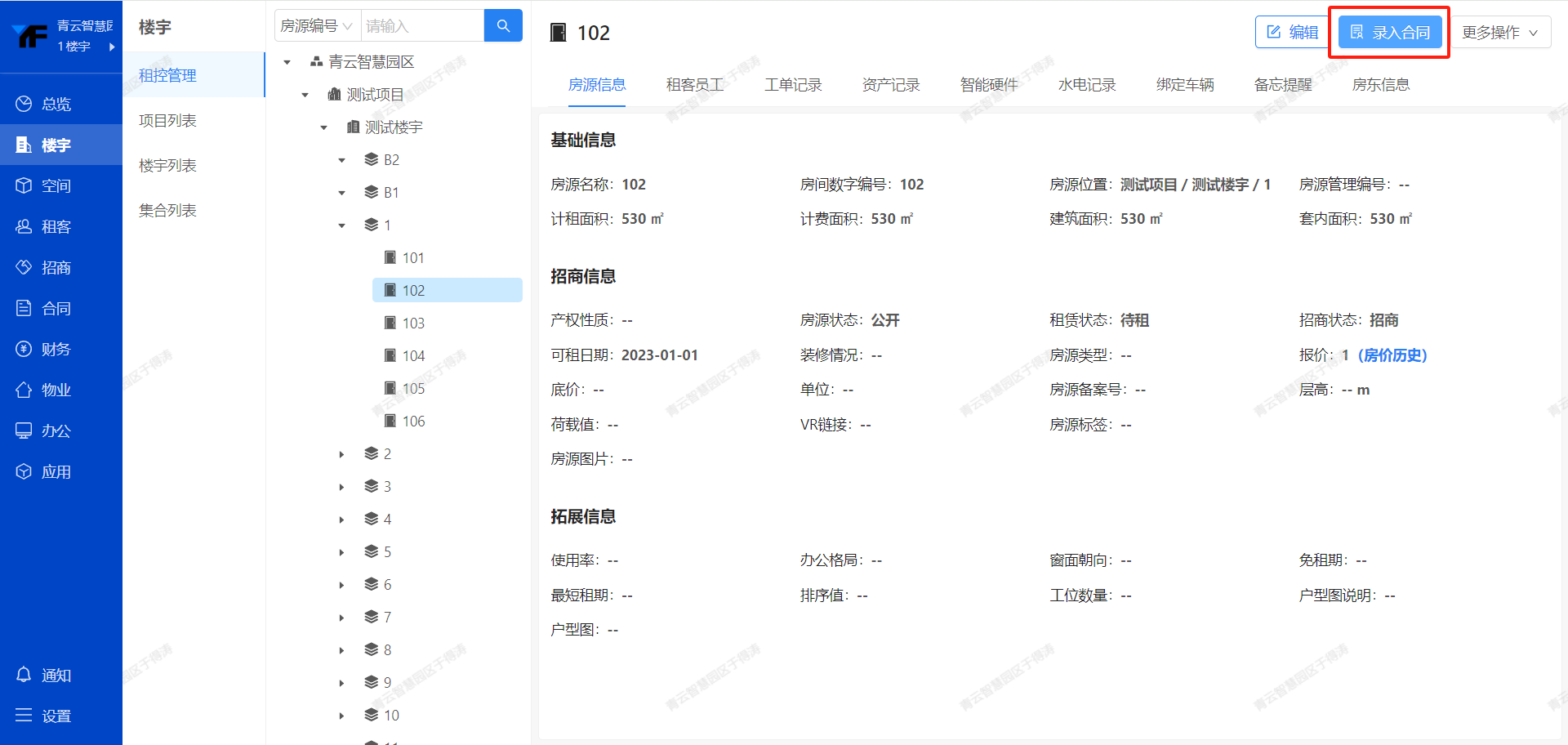Click the blue search magnifier button
The width and height of the screenshot is (1568, 745).
[503, 26]
